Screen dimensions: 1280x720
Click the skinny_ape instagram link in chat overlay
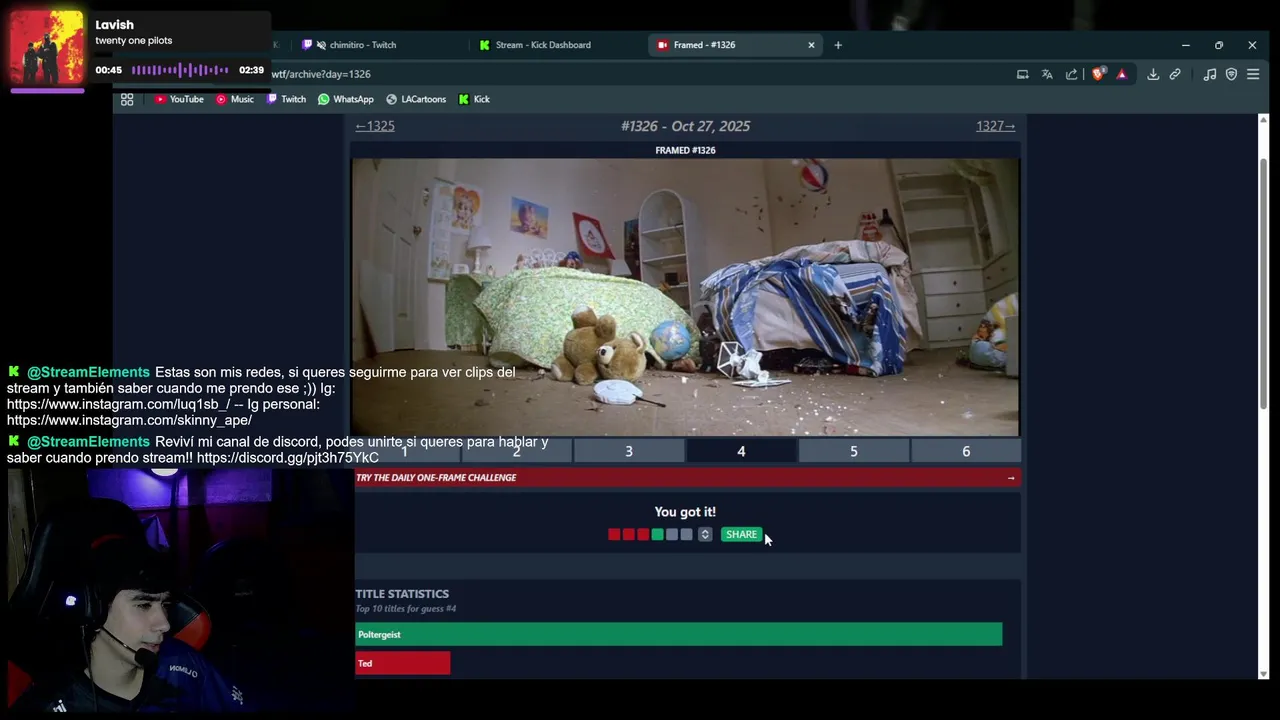[x=129, y=421]
